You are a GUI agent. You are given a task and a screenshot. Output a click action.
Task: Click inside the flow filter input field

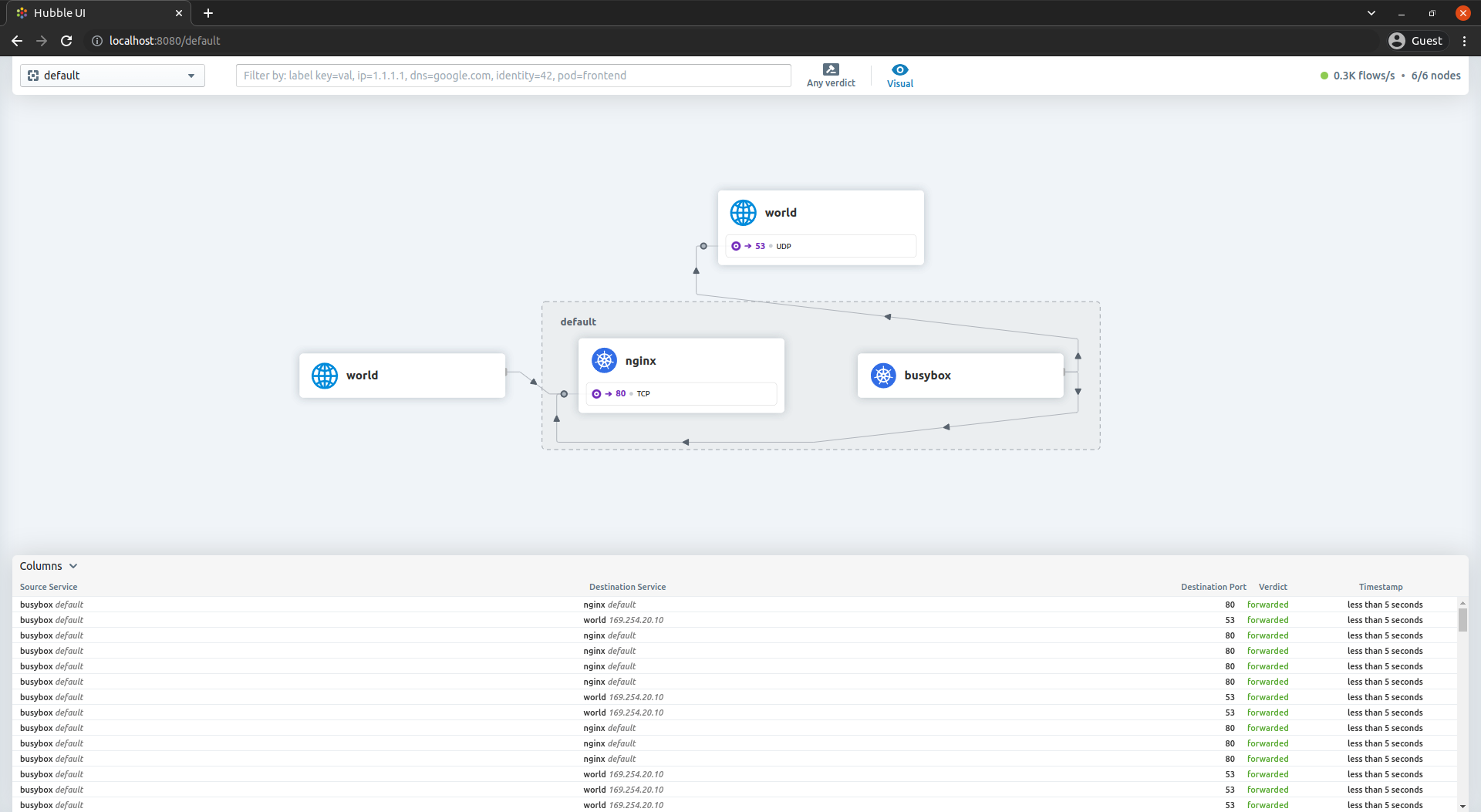513,75
